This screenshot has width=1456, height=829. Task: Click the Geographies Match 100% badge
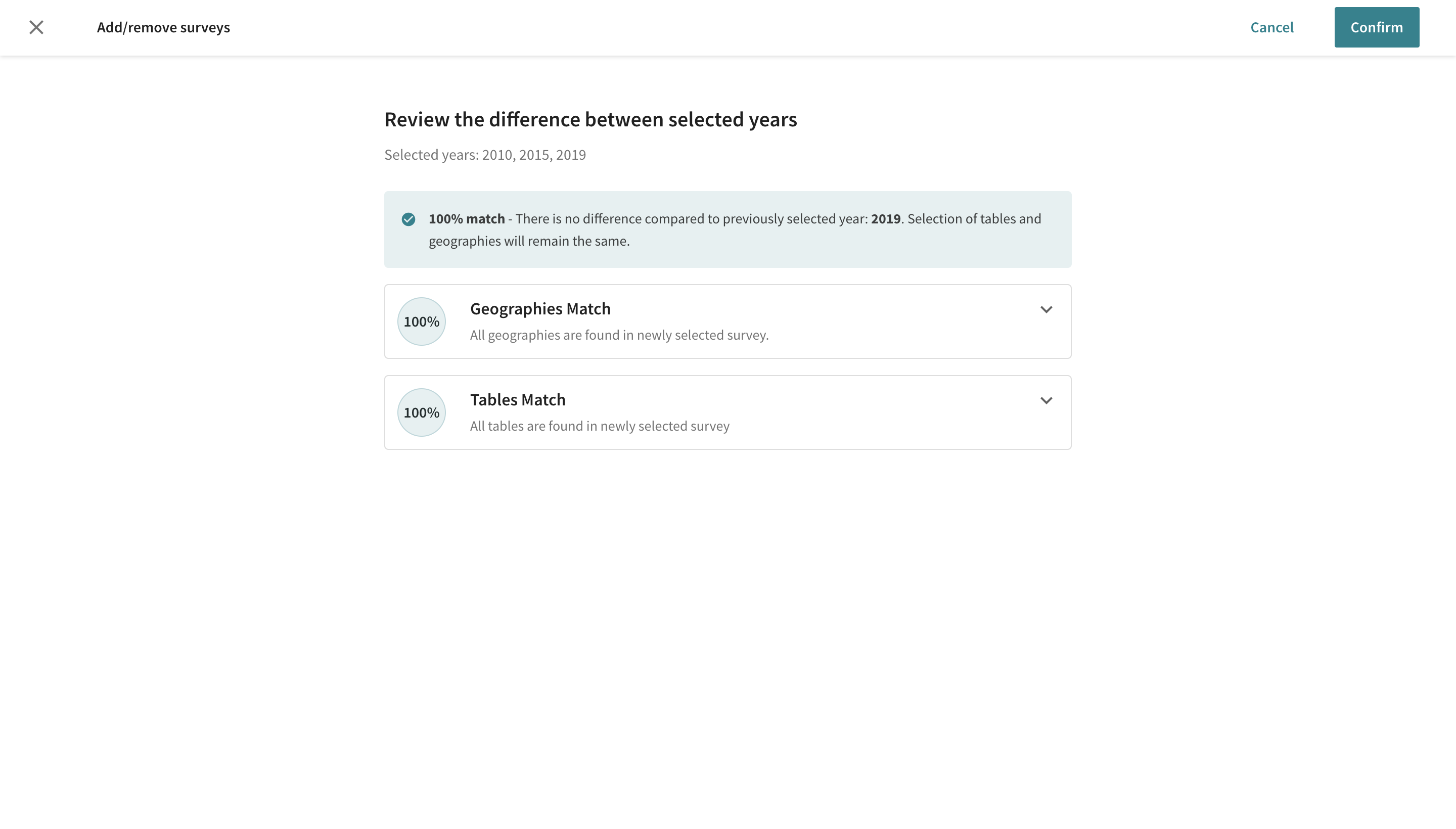pyautogui.click(x=421, y=321)
